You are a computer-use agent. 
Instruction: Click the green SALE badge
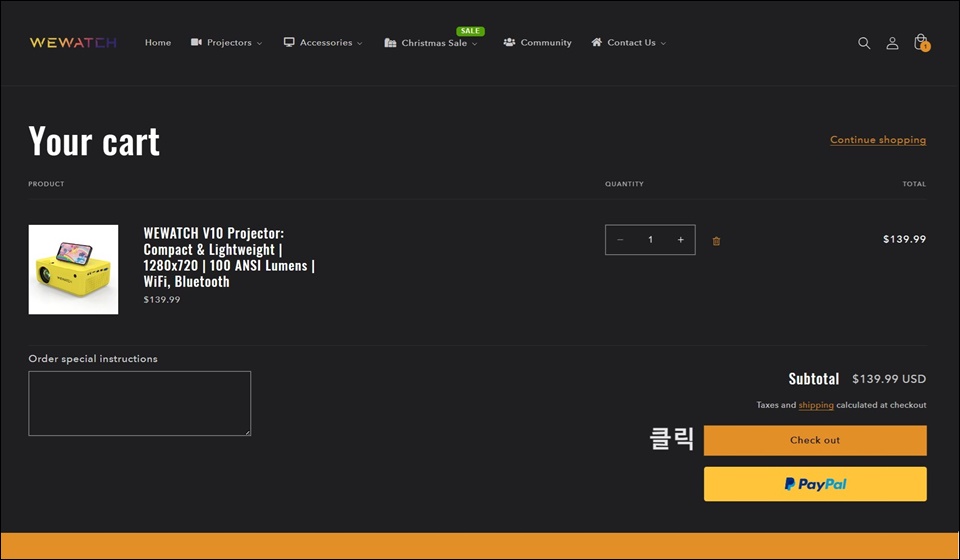[470, 31]
